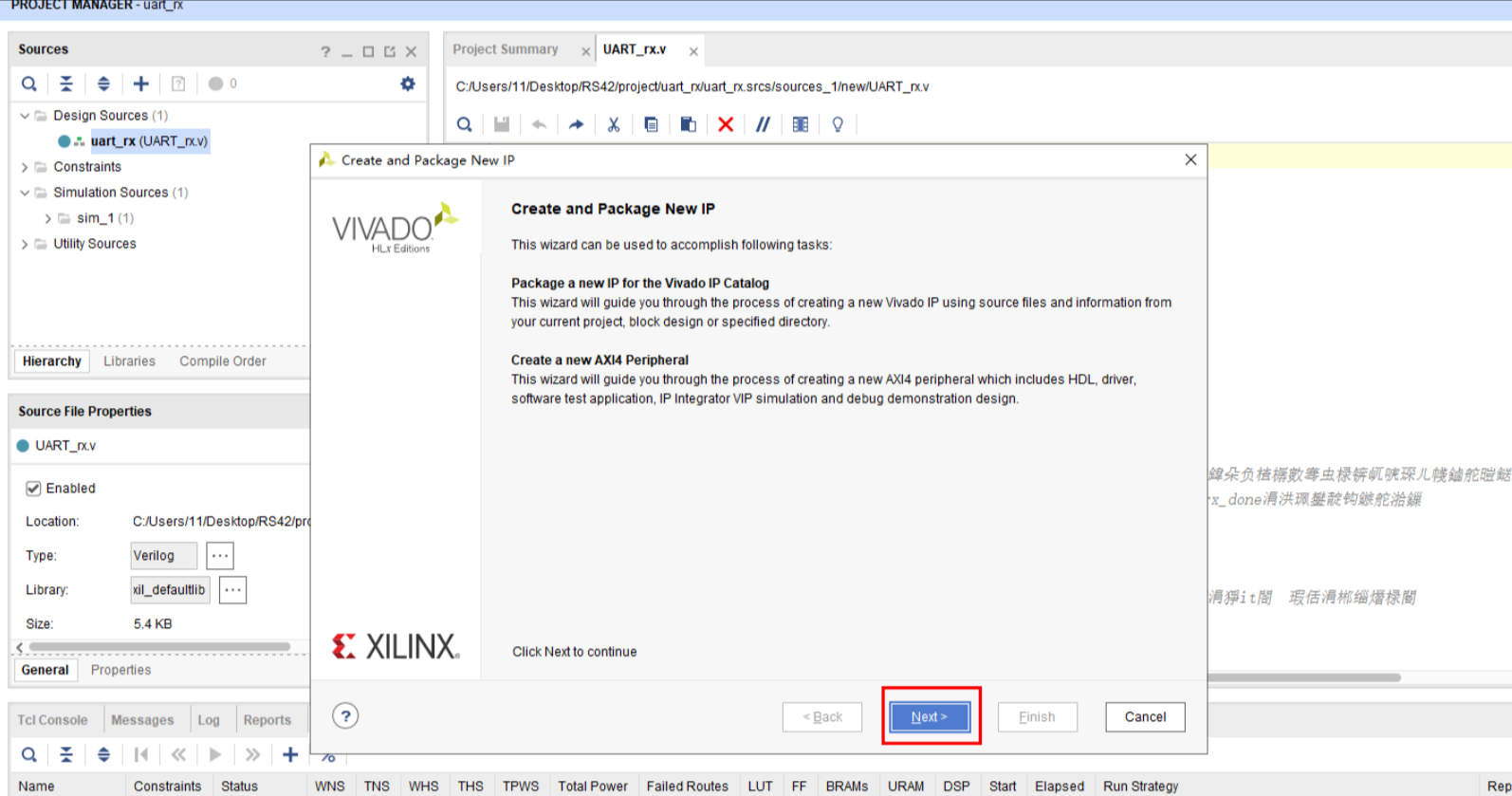Expand all sources in Sources panel toolbar

(x=103, y=83)
